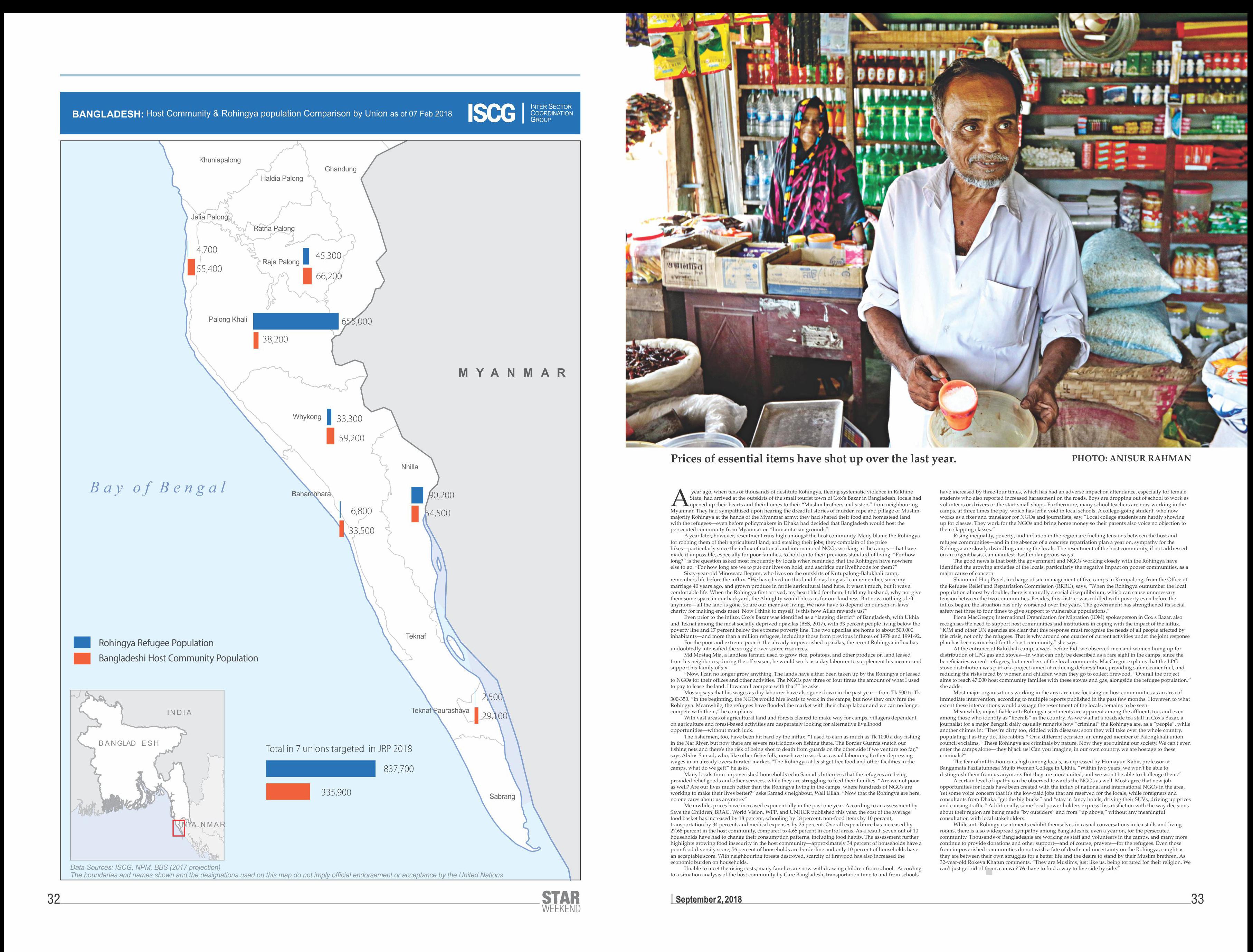Click the Whykong orange 59,200 bar

coord(330,436)
